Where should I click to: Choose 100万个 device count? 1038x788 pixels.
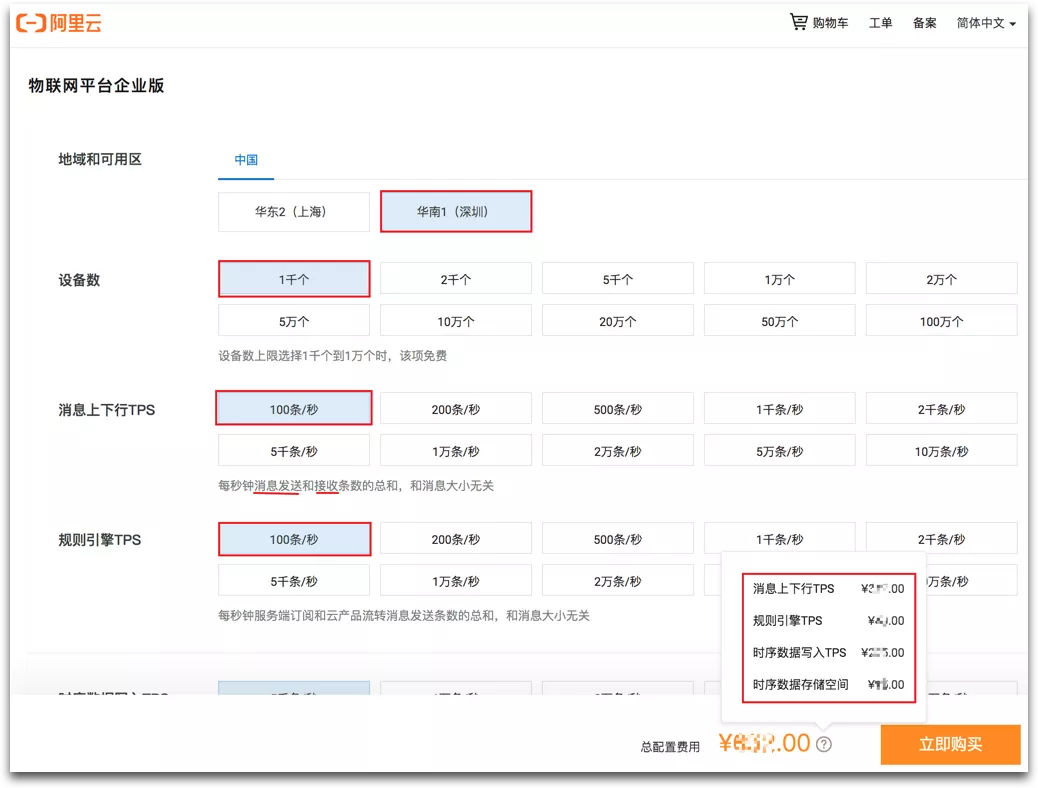coord(941,321)
